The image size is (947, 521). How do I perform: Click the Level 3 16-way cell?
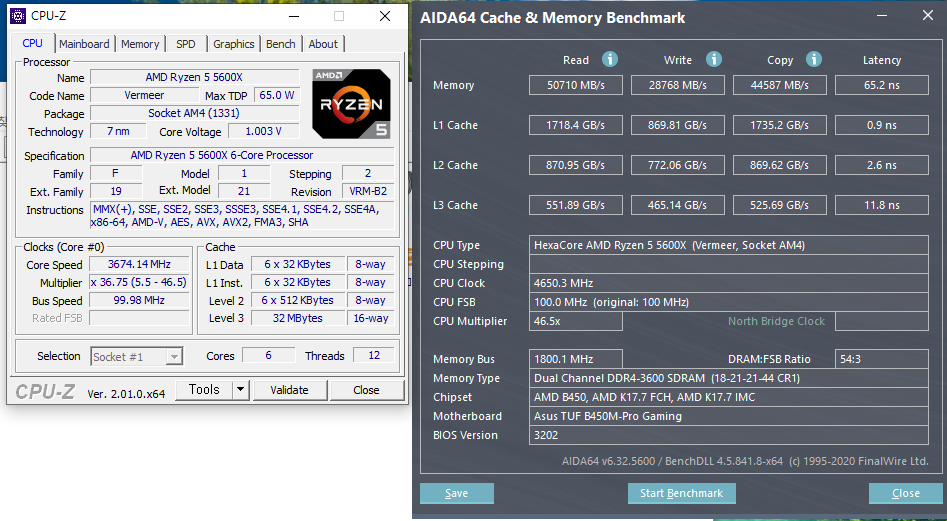tap(371, 318)
